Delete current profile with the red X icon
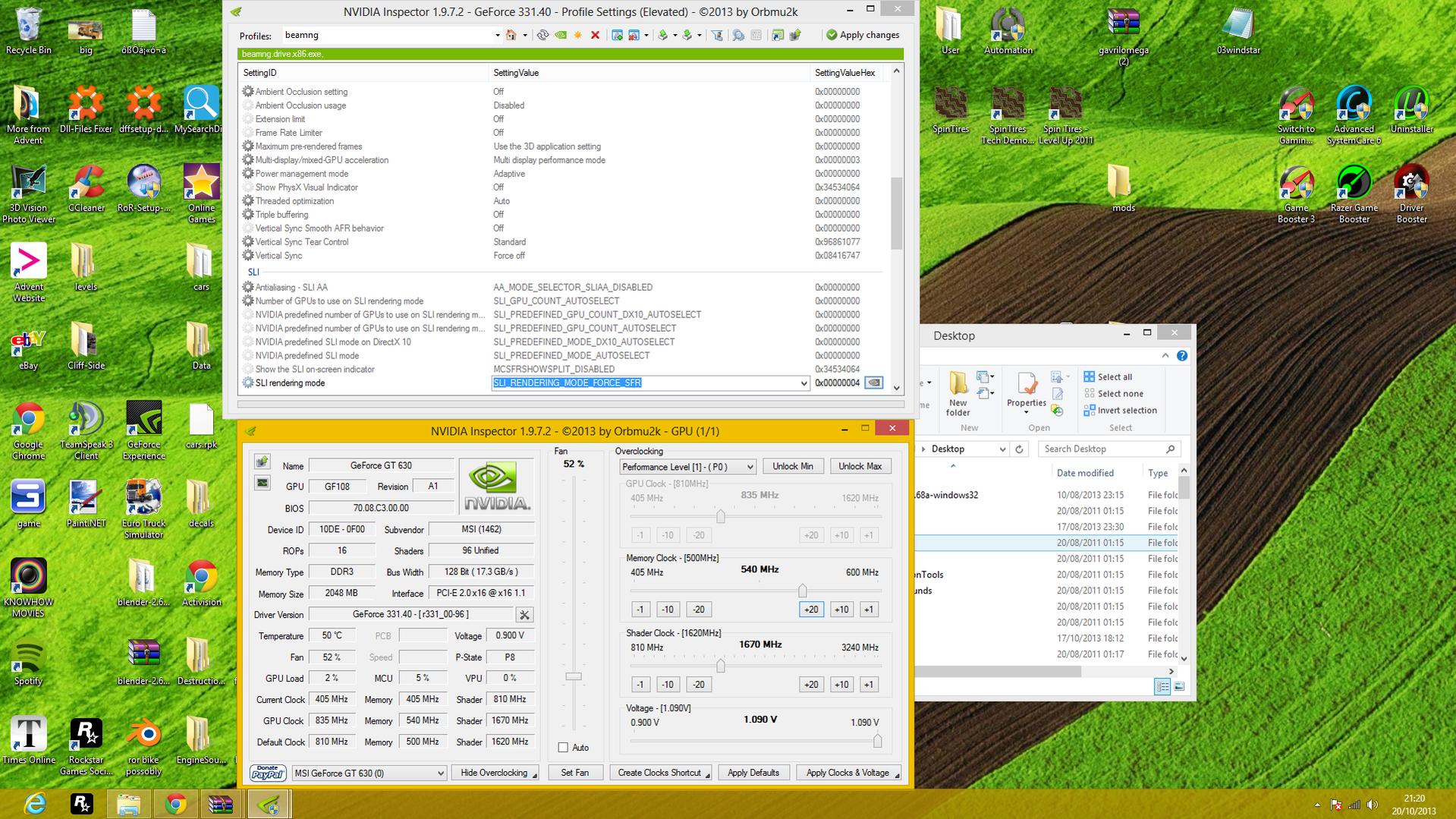 click(596, 35)
